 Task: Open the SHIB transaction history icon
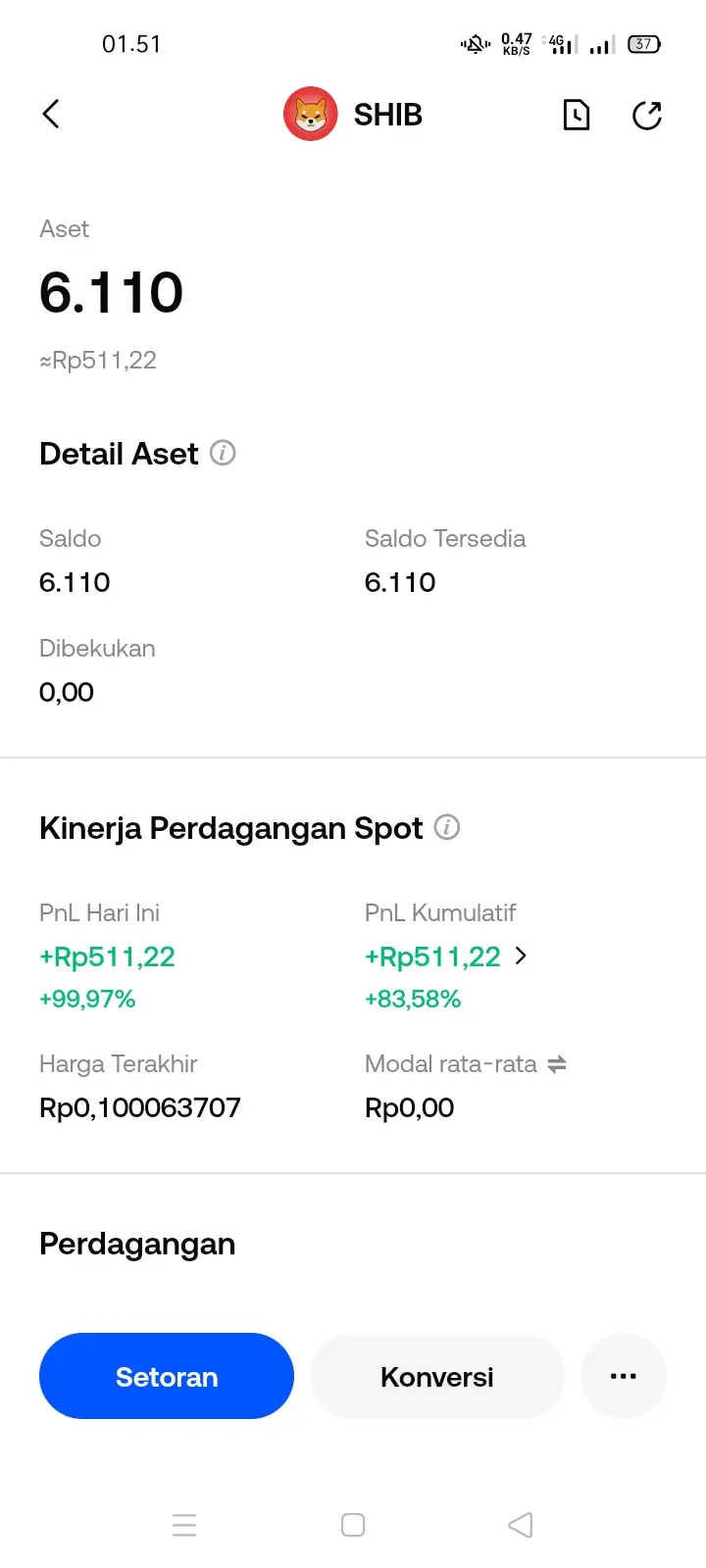[x=577, y=115]
